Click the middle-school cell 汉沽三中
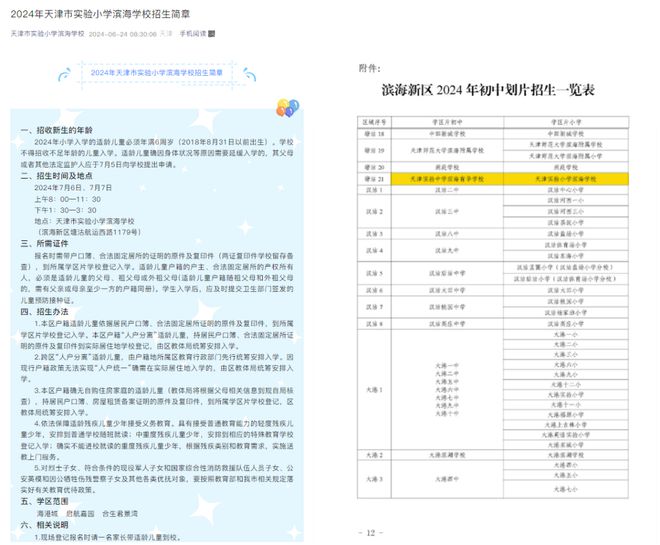The image size is (660, 545). tap(447, 211)
